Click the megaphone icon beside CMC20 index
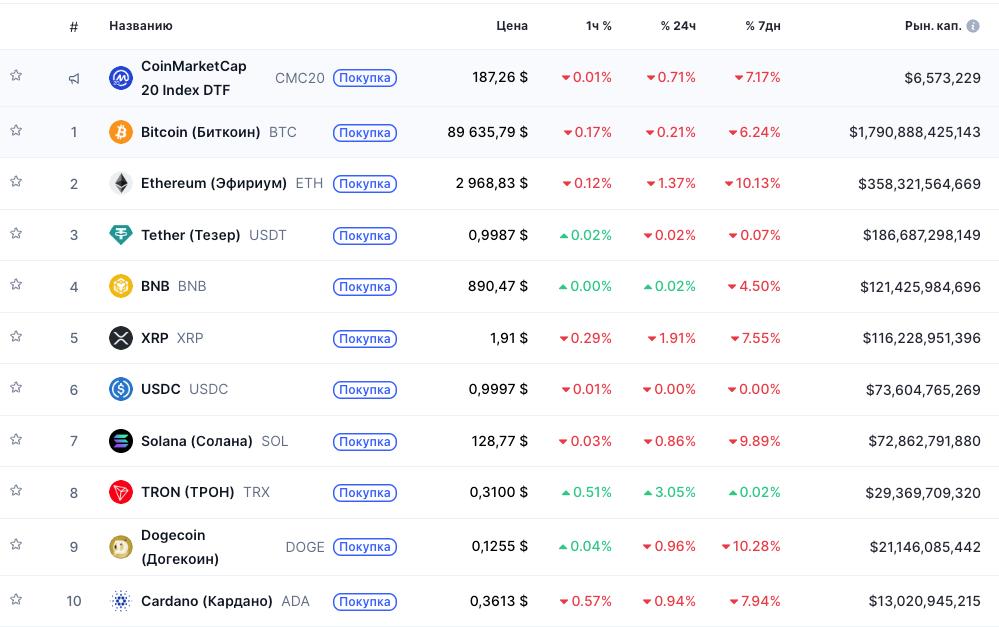 click(x=74, y=78)
